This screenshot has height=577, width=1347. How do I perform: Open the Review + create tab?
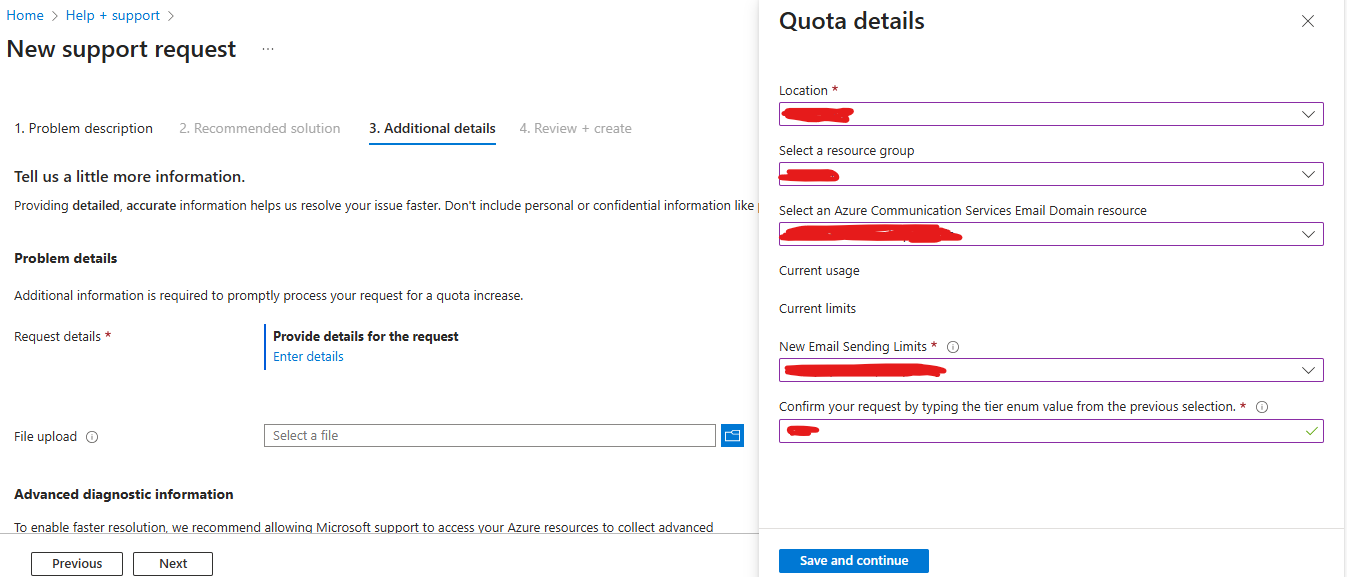point(576,128)
